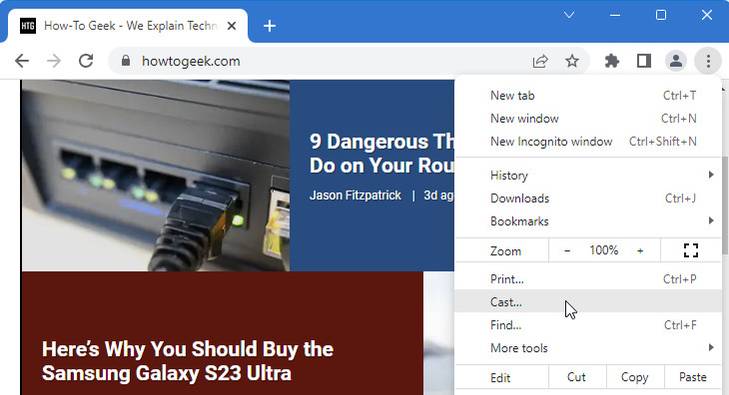Expand the More tools submenu
This screenshot has width=729, height=395.
(x=588, y=348)
